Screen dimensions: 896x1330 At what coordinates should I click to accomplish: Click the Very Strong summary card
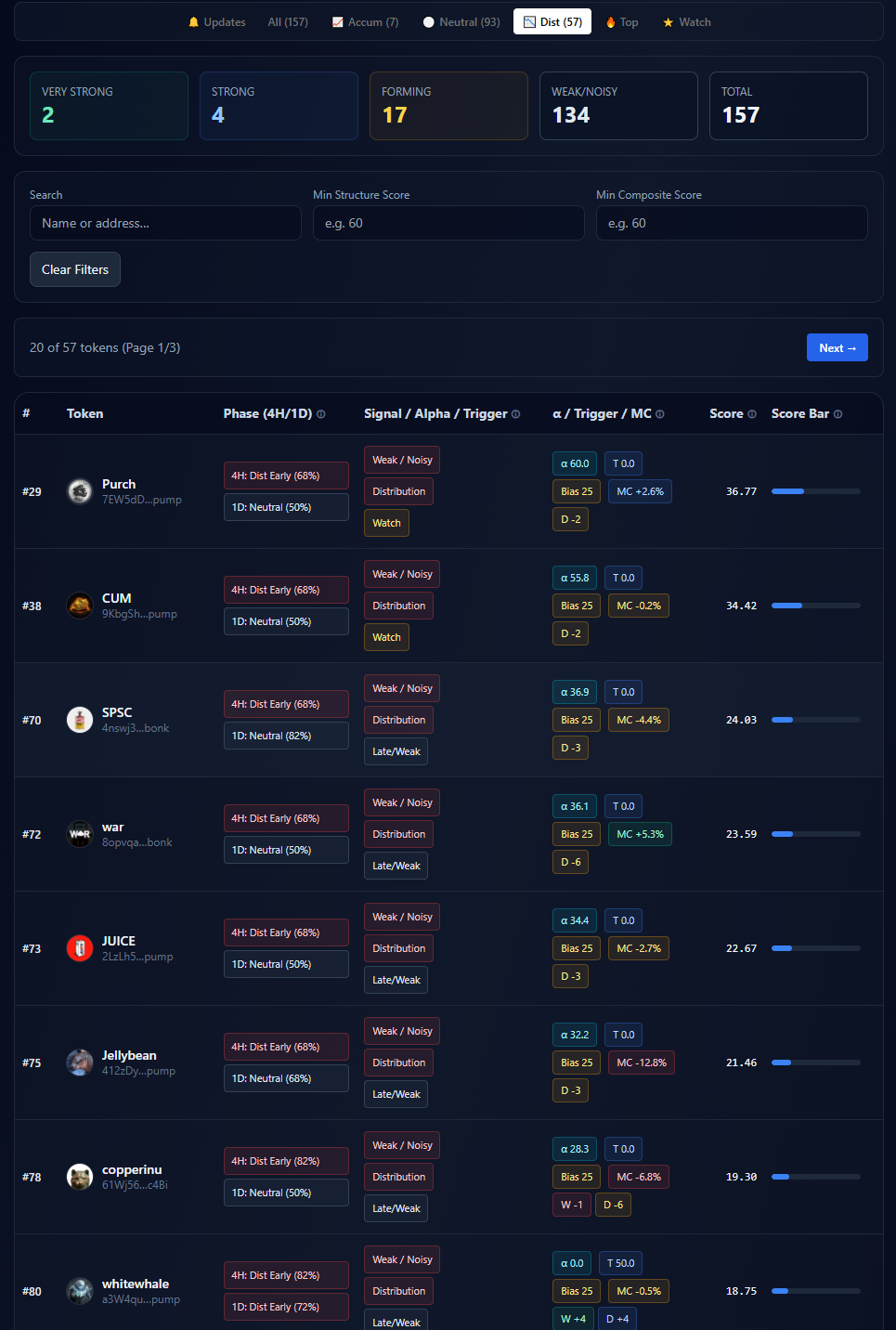coord(109,106)
